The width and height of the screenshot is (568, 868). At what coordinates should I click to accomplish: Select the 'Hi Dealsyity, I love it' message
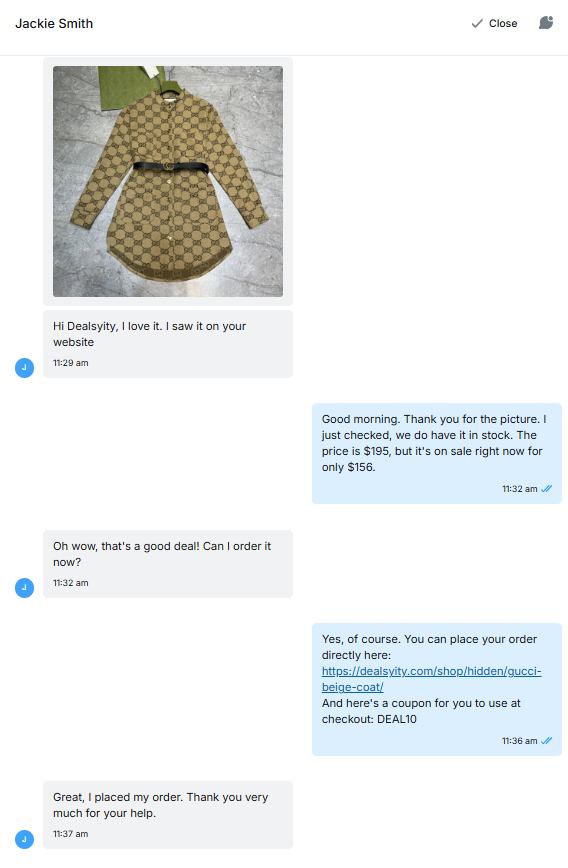pos(168,344)
